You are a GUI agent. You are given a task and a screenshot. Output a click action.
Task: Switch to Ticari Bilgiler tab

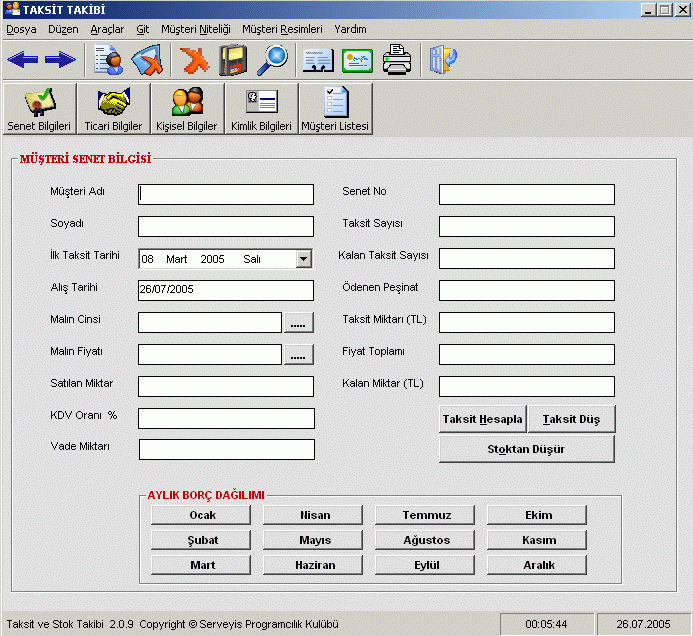click(x=113, y=109)
